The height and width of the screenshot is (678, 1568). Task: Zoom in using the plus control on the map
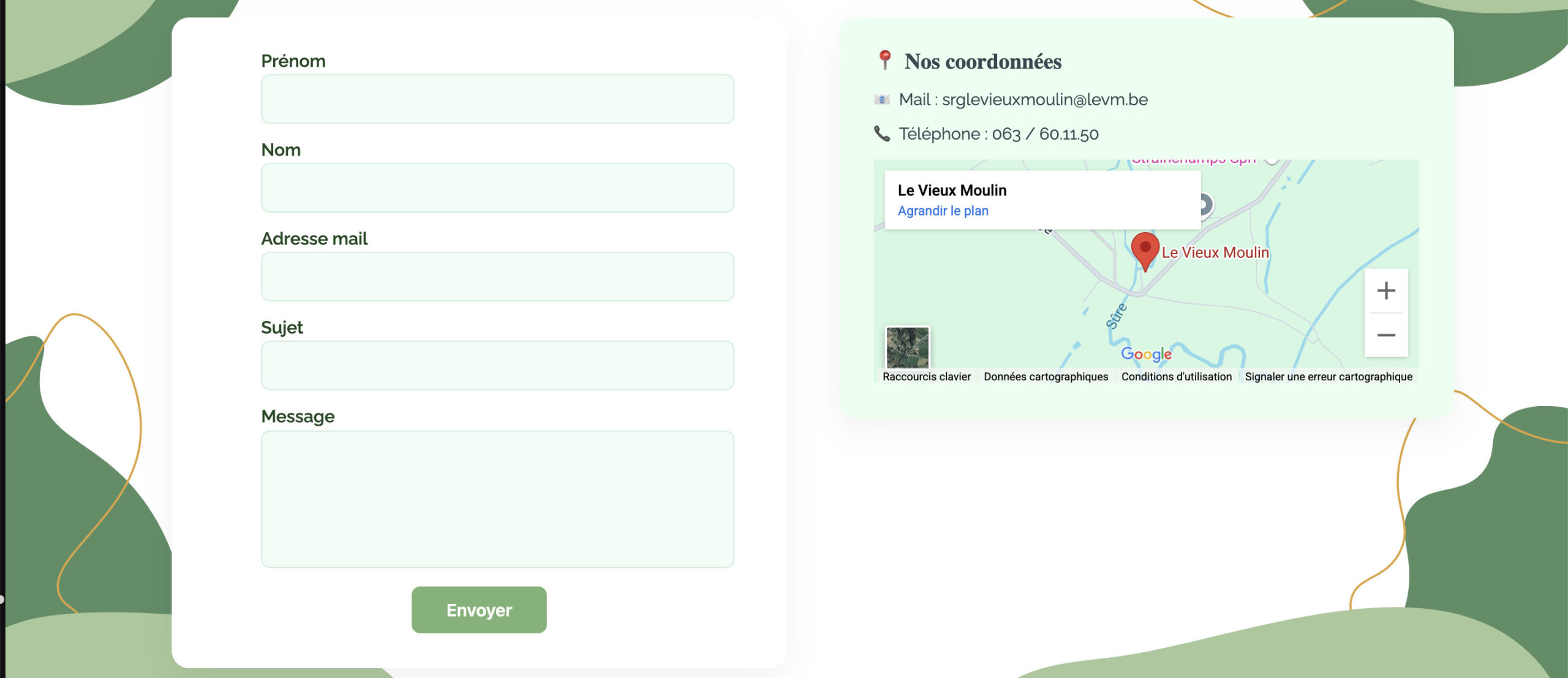pos(1386,290)
